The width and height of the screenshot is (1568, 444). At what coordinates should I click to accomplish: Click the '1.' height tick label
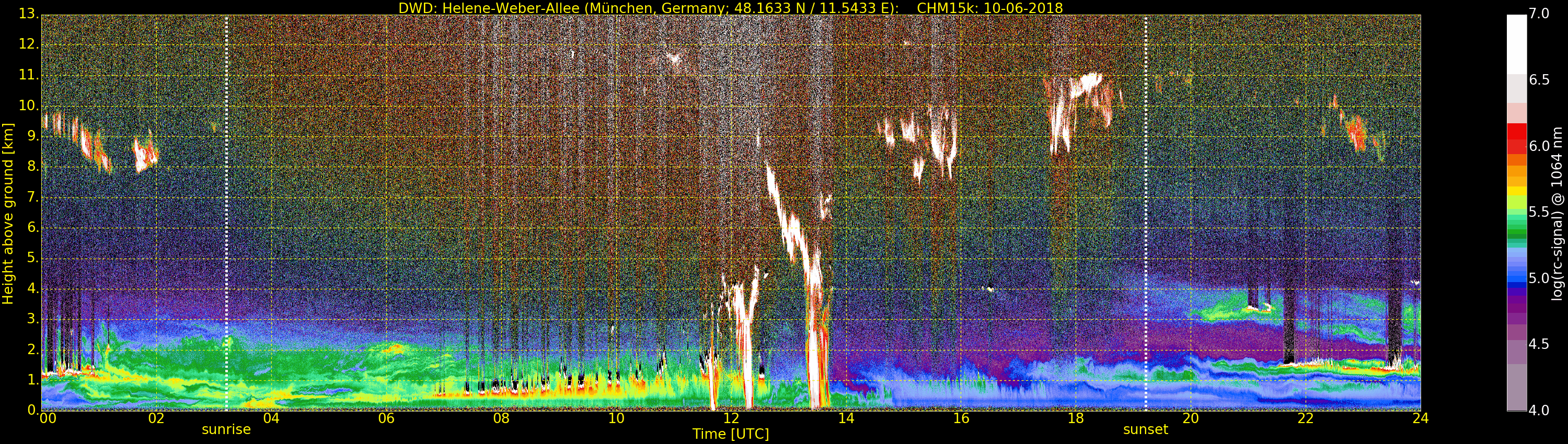(32, 380)
